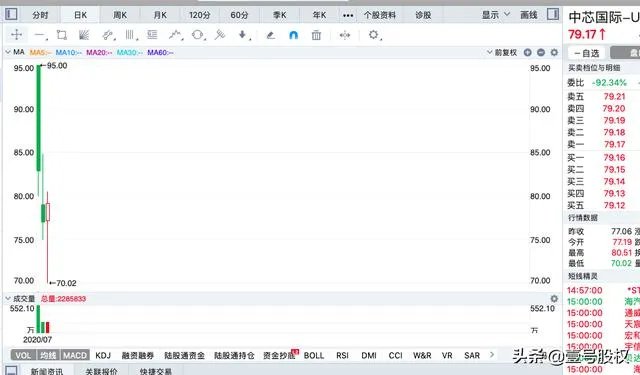Click the minus zoom-out circle icon
Viewport: 640px width, 375px height.
[541, 52]
